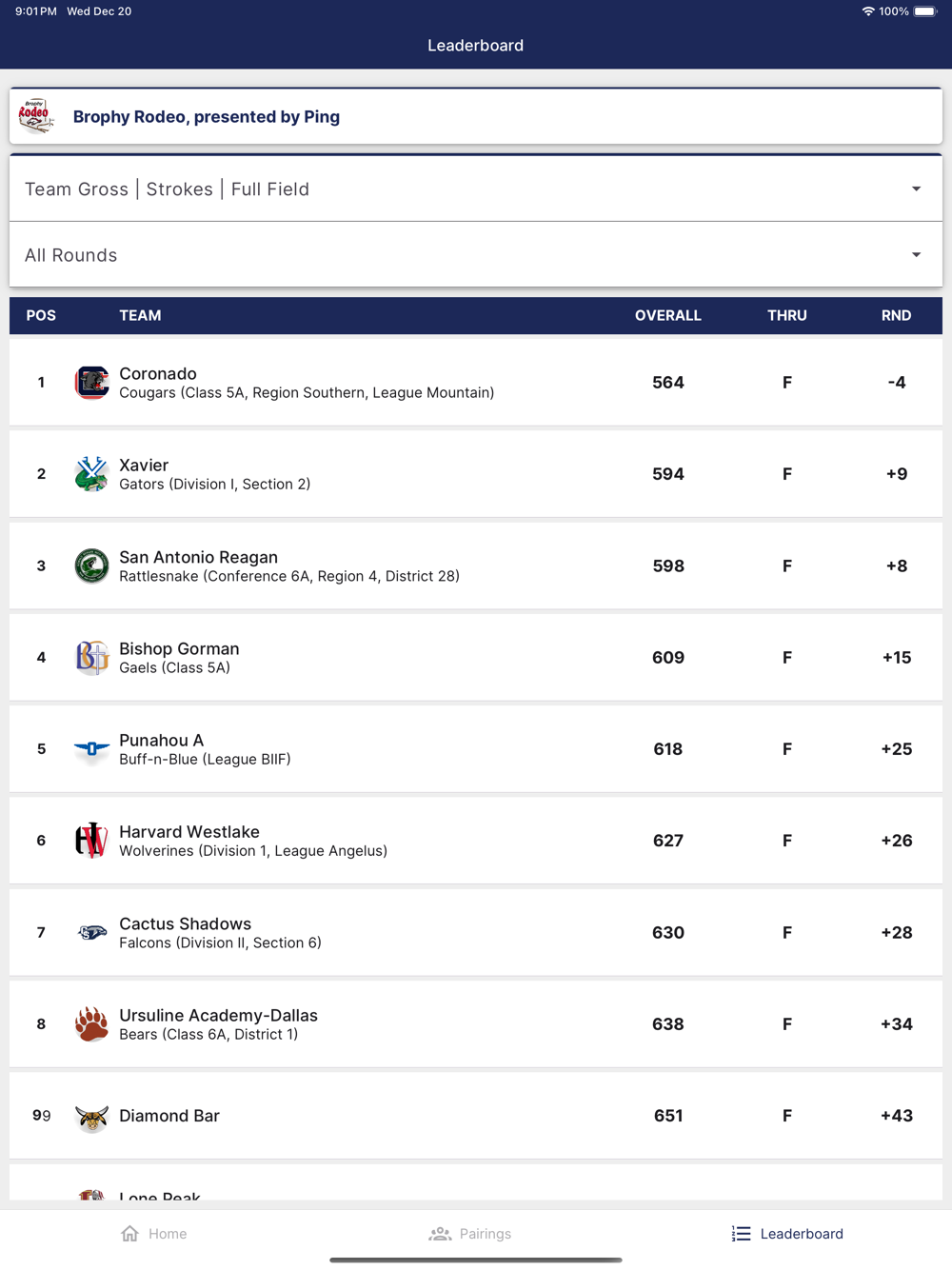
Task: Click the Cactus Shadows falcon logo
Action: point(91,933)
